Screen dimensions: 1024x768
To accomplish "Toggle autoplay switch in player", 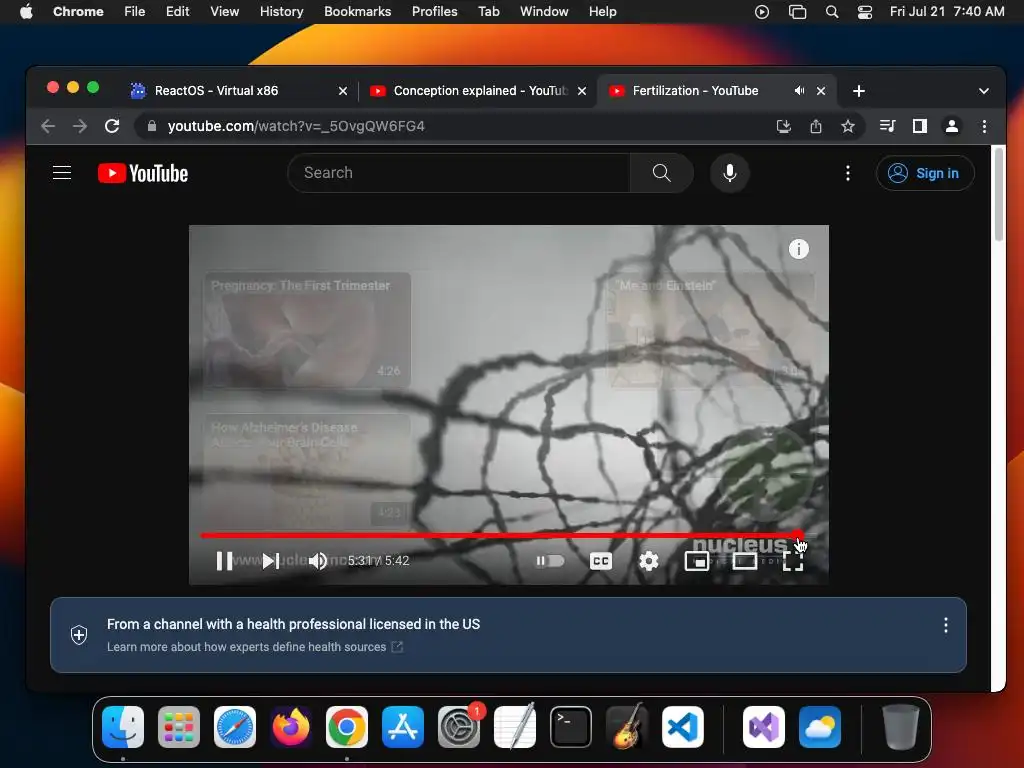I will click(x=550, y=561).
